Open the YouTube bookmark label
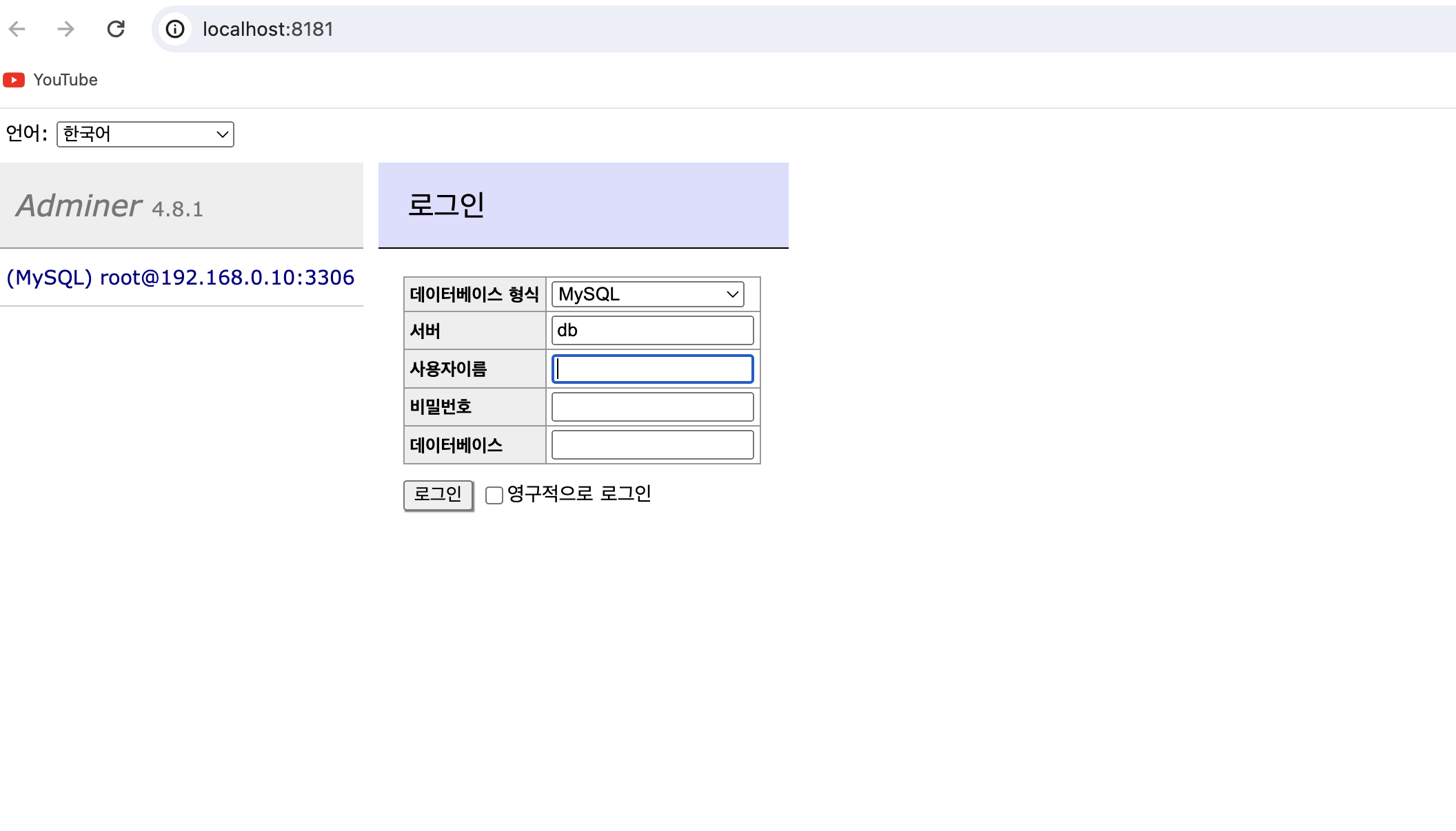Image resolution: width=1456 pixels, height=831 pixels. 65,80
